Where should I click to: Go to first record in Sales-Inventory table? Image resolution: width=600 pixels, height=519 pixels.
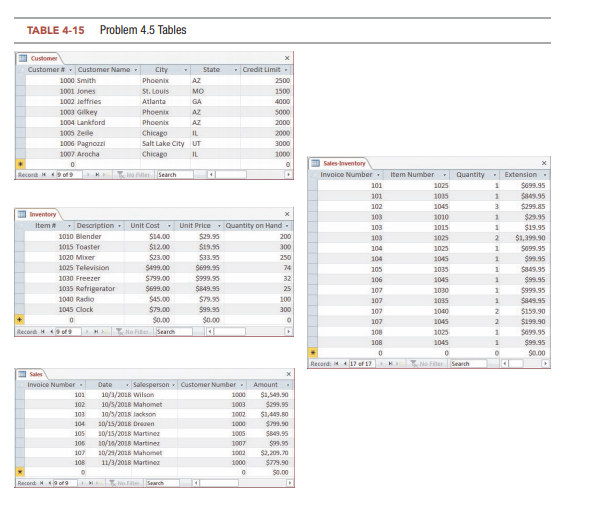[337, 364]
